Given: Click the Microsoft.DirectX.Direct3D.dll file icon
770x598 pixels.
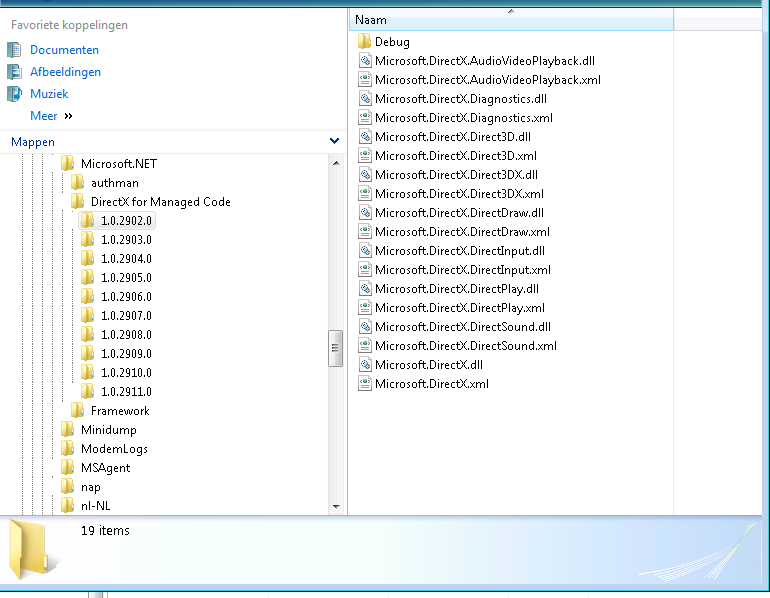Looking at the screenshot, I should (364, 137).
